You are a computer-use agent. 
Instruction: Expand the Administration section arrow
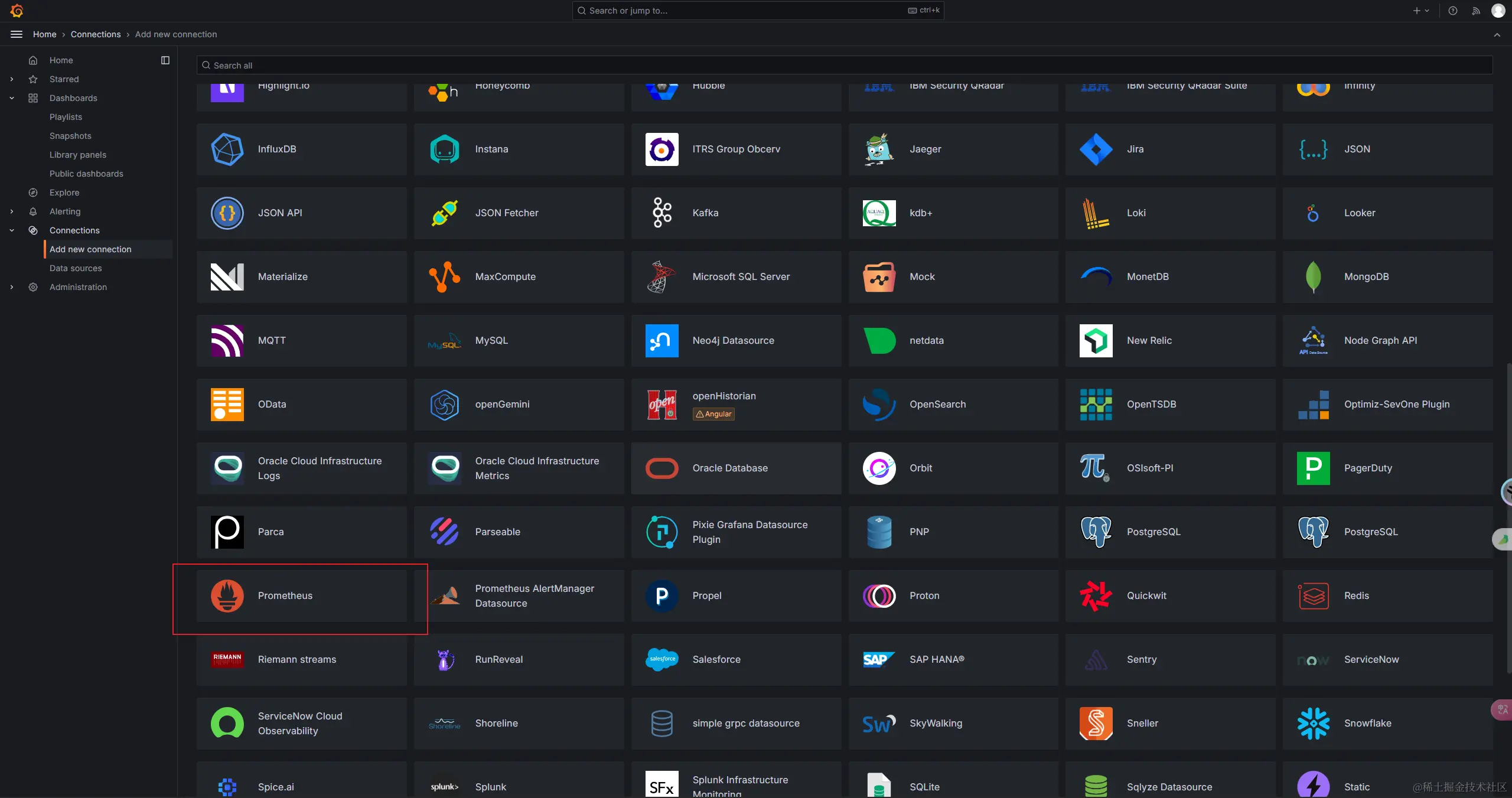click(12, 287)
